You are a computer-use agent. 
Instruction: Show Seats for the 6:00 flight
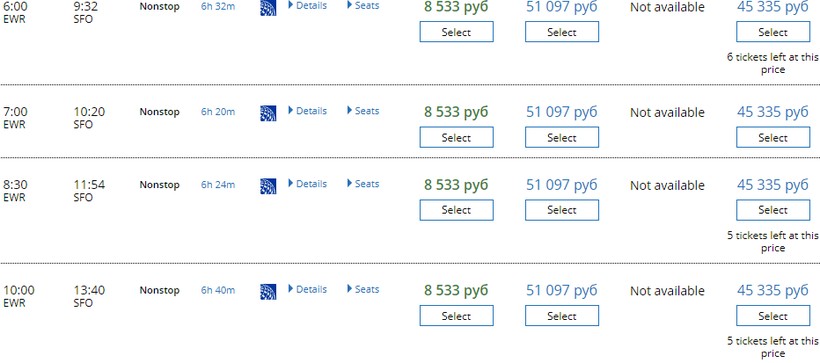coord(363,6)
